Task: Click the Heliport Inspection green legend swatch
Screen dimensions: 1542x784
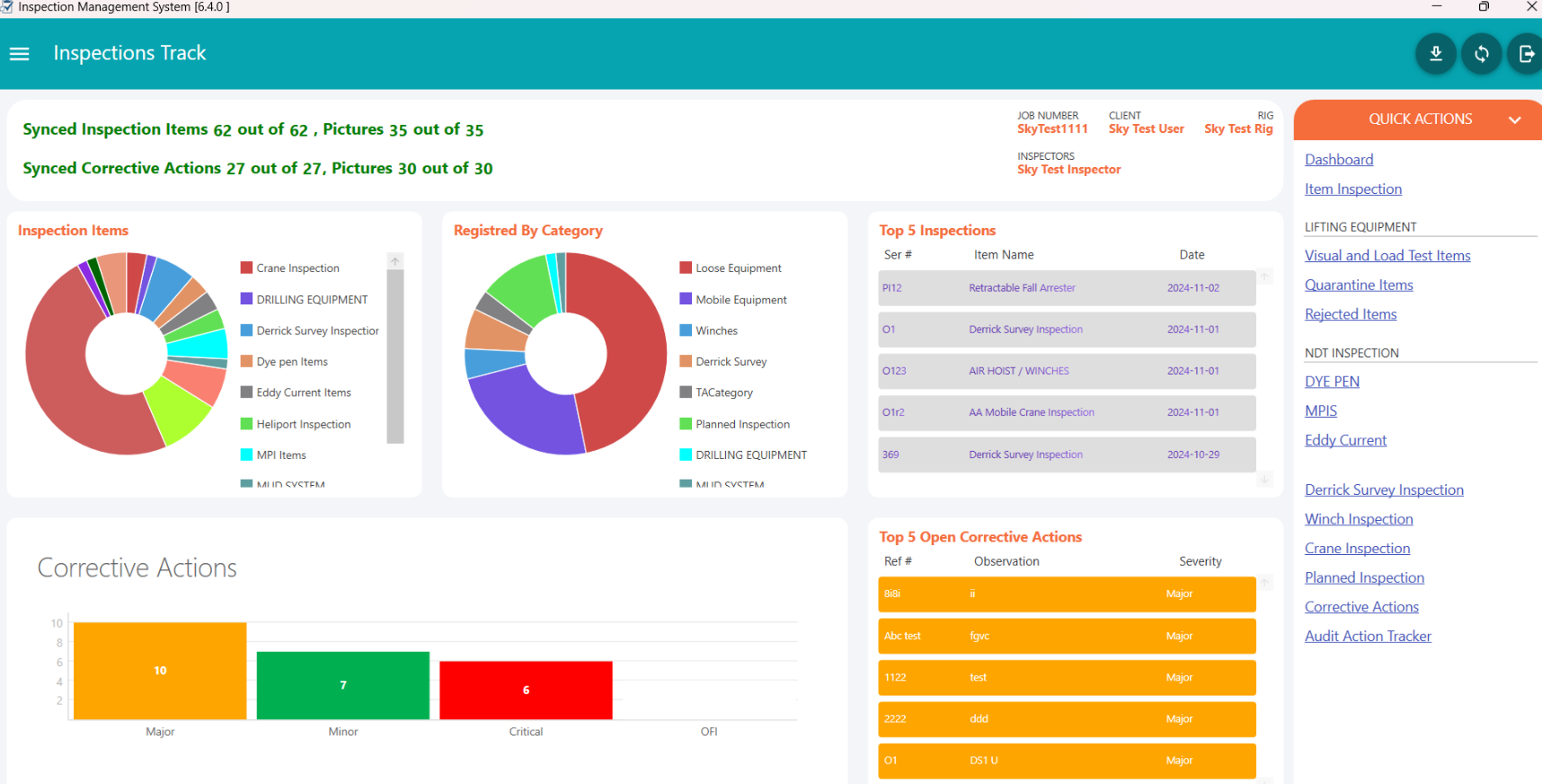Action: click(x=246, y=424)
